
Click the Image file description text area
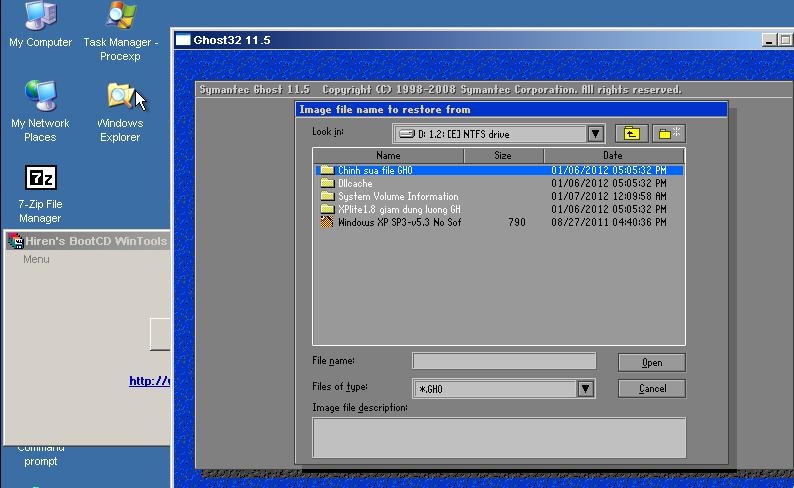click(x=499, y=438)
